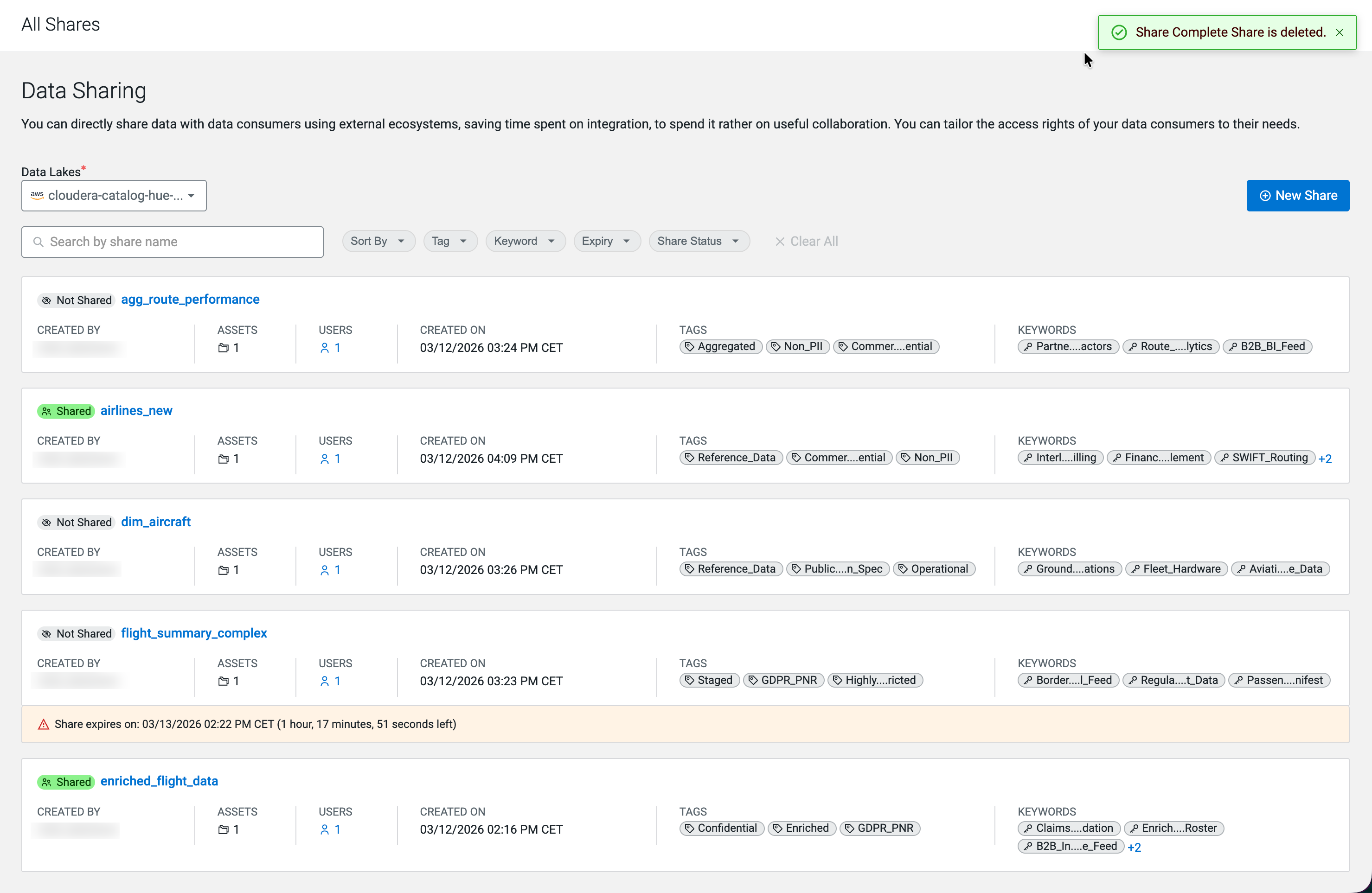Click Clear All filters
The height and width of the screenshot is (893, 1372).
coord(806,242)
